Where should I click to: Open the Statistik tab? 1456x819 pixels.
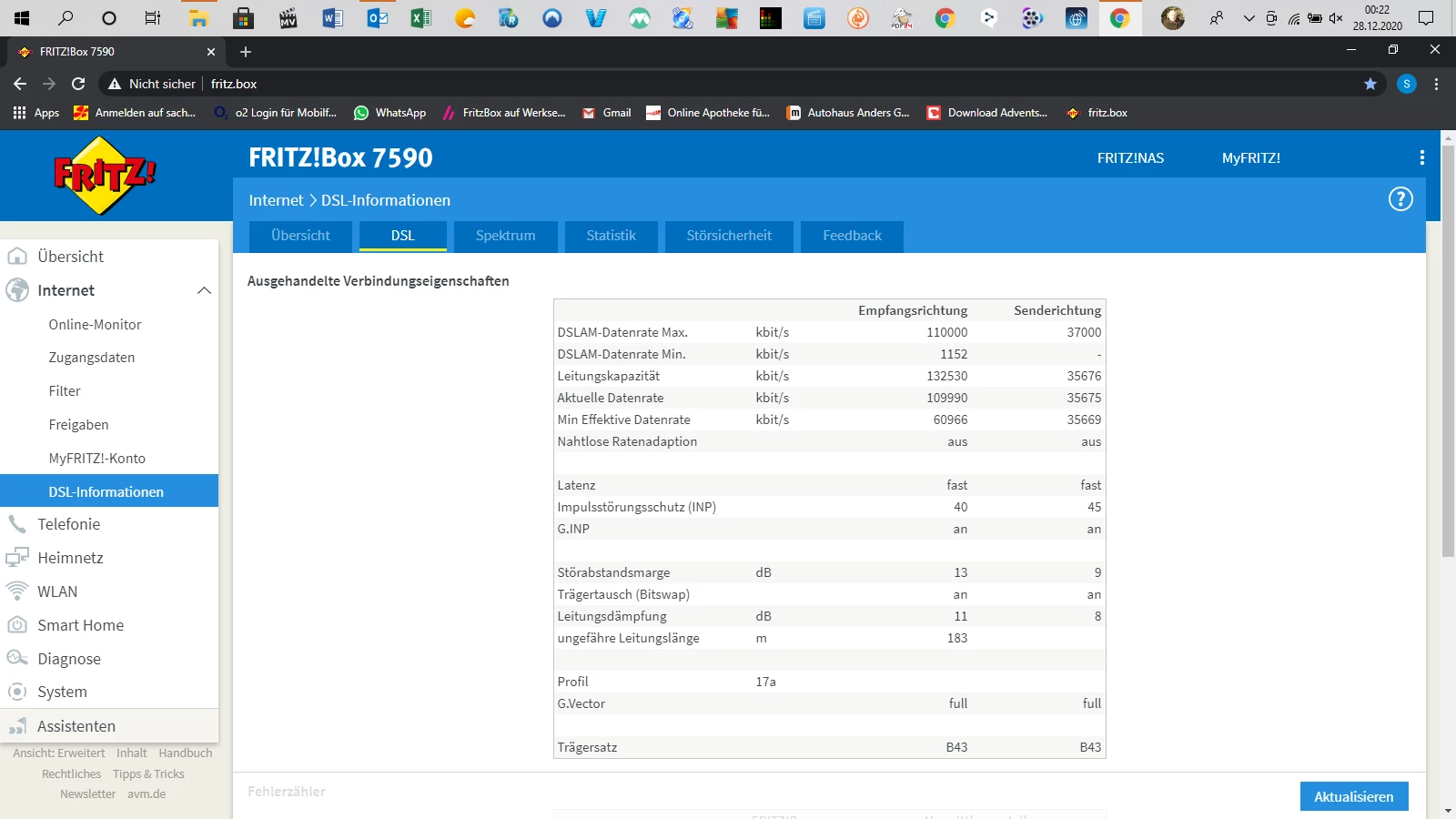(x=611, y=236)
